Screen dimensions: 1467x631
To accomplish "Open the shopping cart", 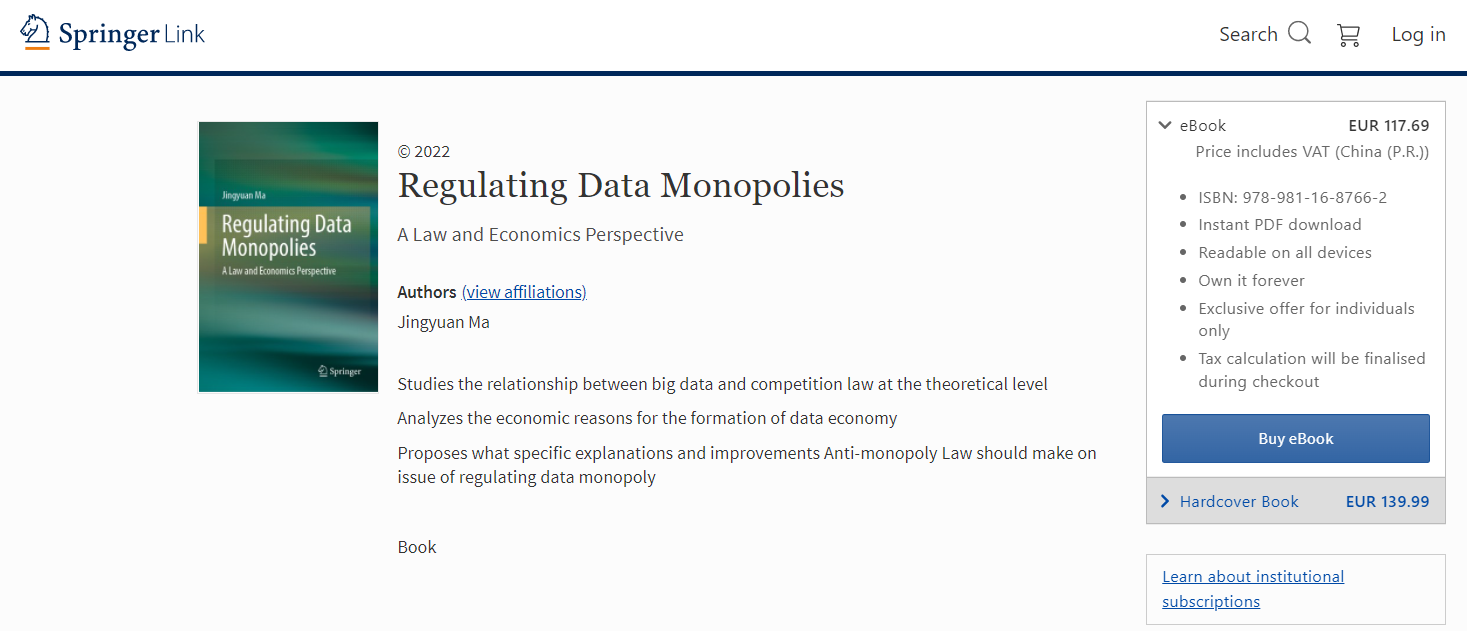I will [1348, 35].
